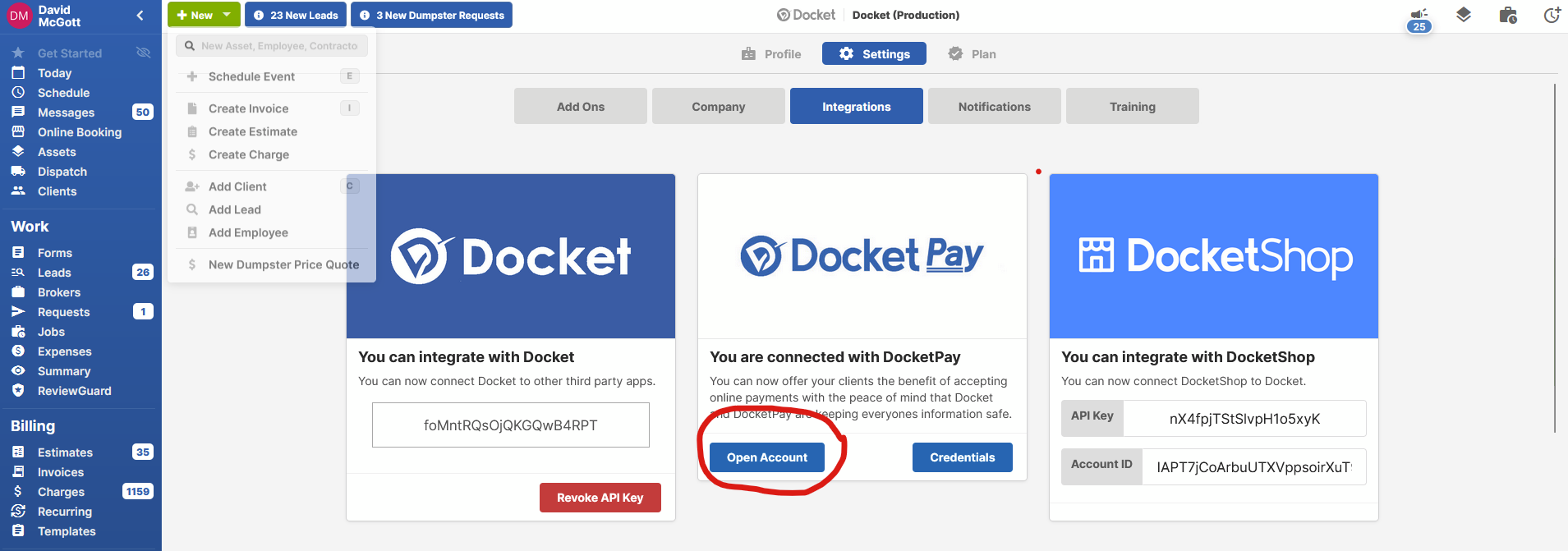Click the Docket logo card image
The width and height of the screenshot is (1568, 551).
[x=511, y=256]
